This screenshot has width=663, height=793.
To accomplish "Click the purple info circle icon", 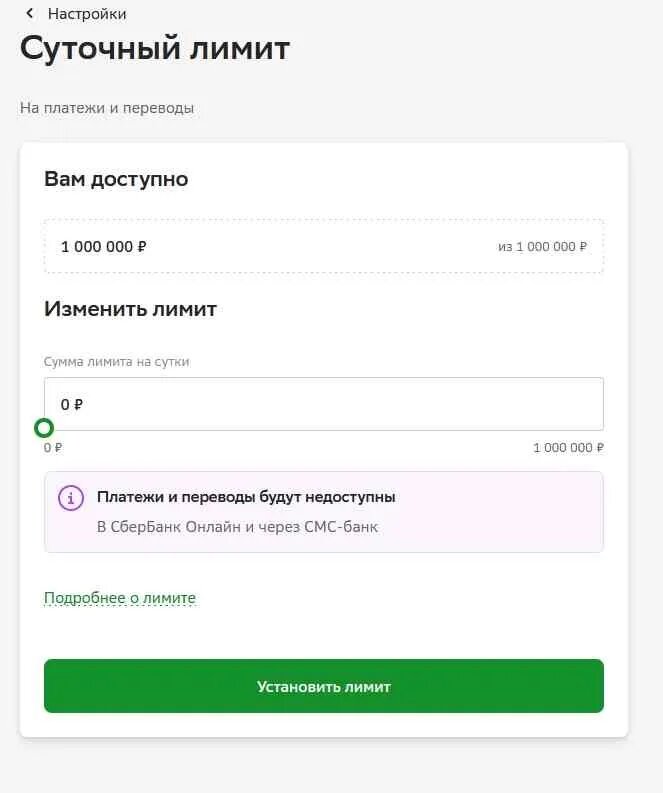I will (x=71, y=498).
